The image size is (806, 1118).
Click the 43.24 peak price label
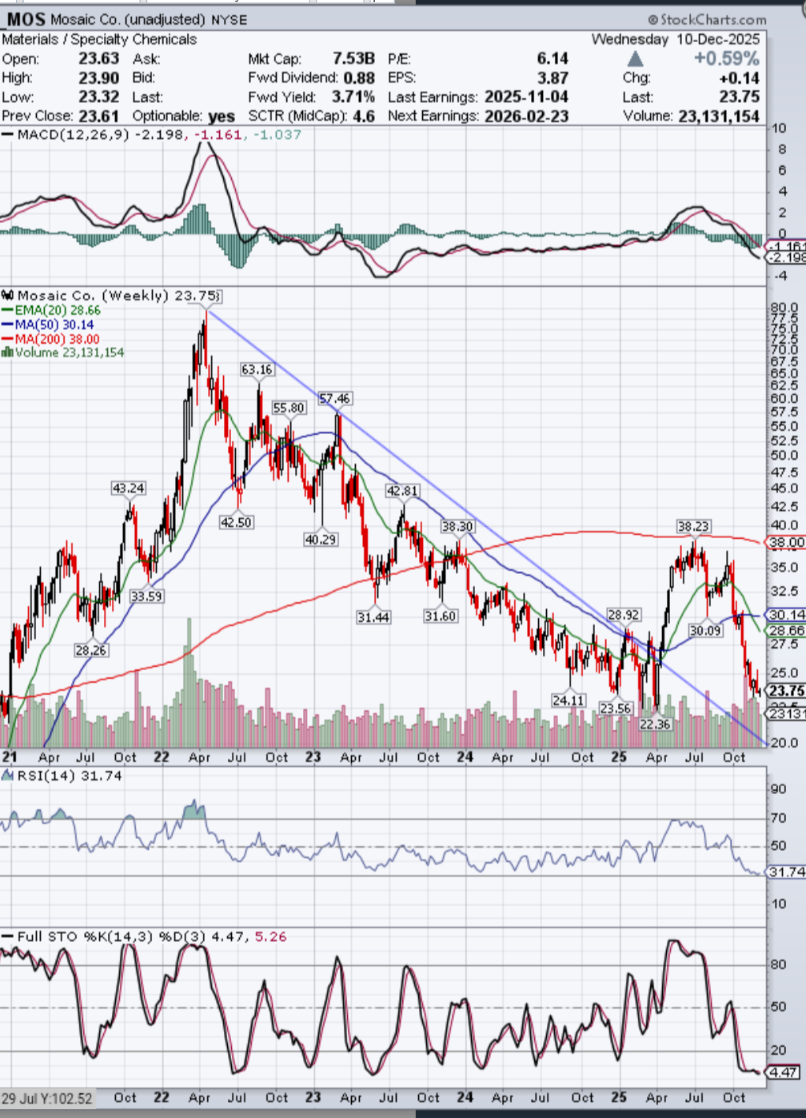tap(128, 488)
